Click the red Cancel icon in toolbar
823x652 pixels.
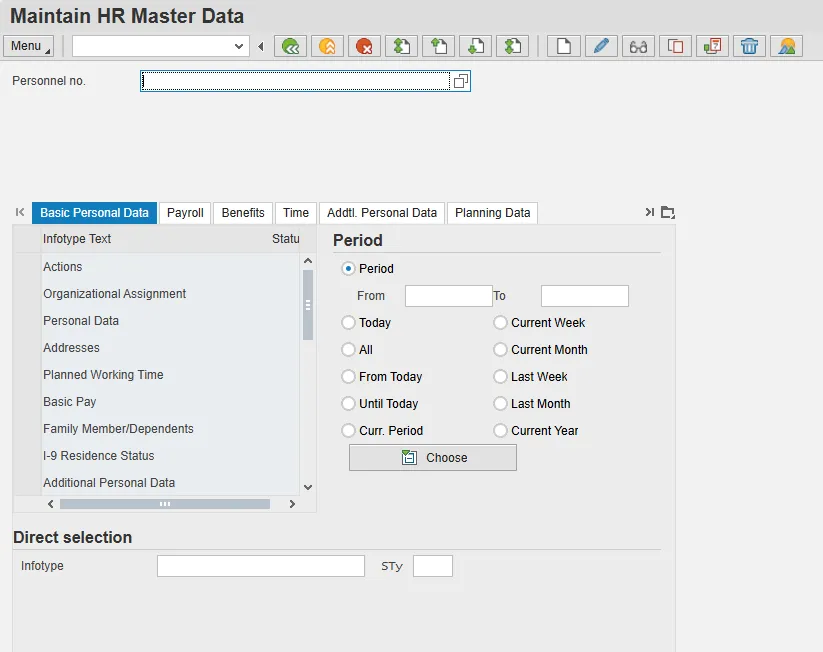(364, 46)
